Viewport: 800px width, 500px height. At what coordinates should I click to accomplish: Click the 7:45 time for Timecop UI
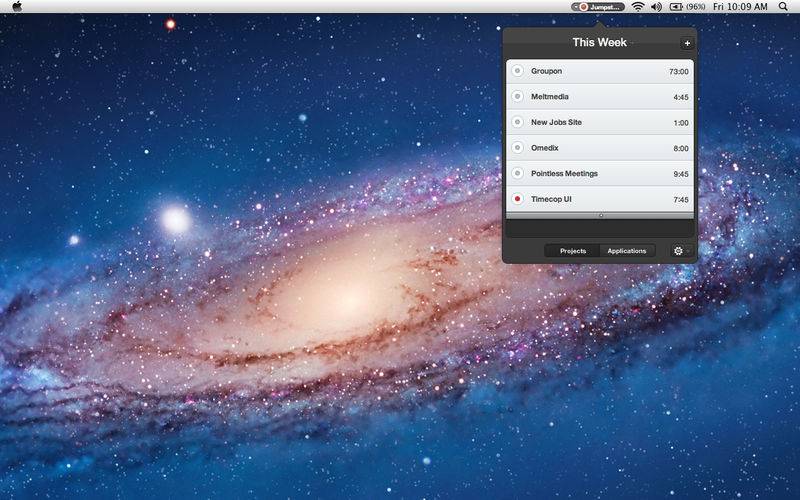[x=681, y=199]
